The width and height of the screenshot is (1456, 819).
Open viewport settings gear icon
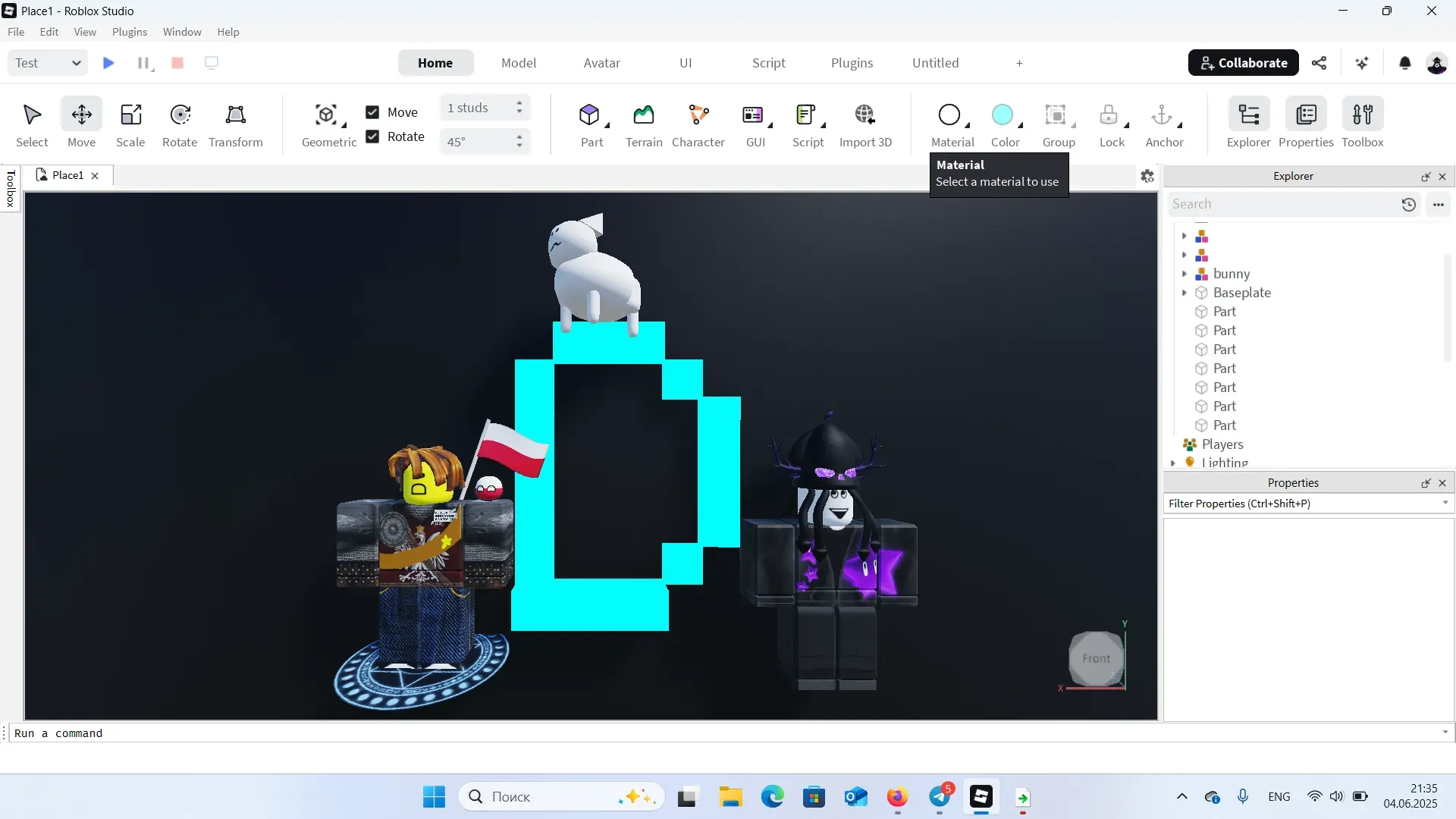pos(1147,176)
